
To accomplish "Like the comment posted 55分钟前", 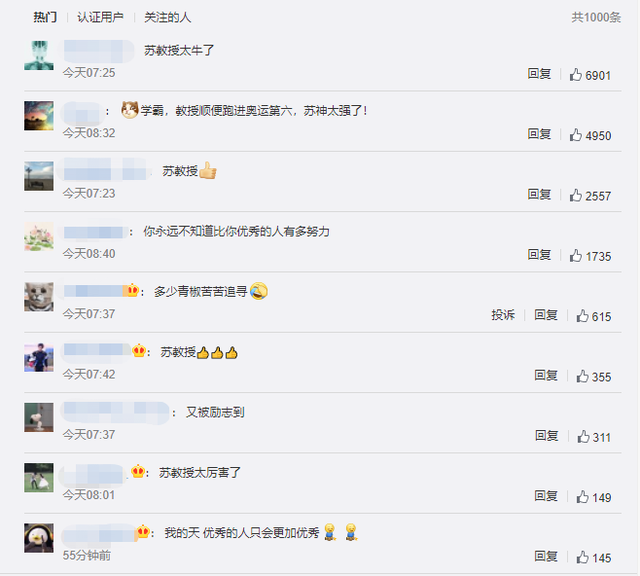I will point(582,557).
